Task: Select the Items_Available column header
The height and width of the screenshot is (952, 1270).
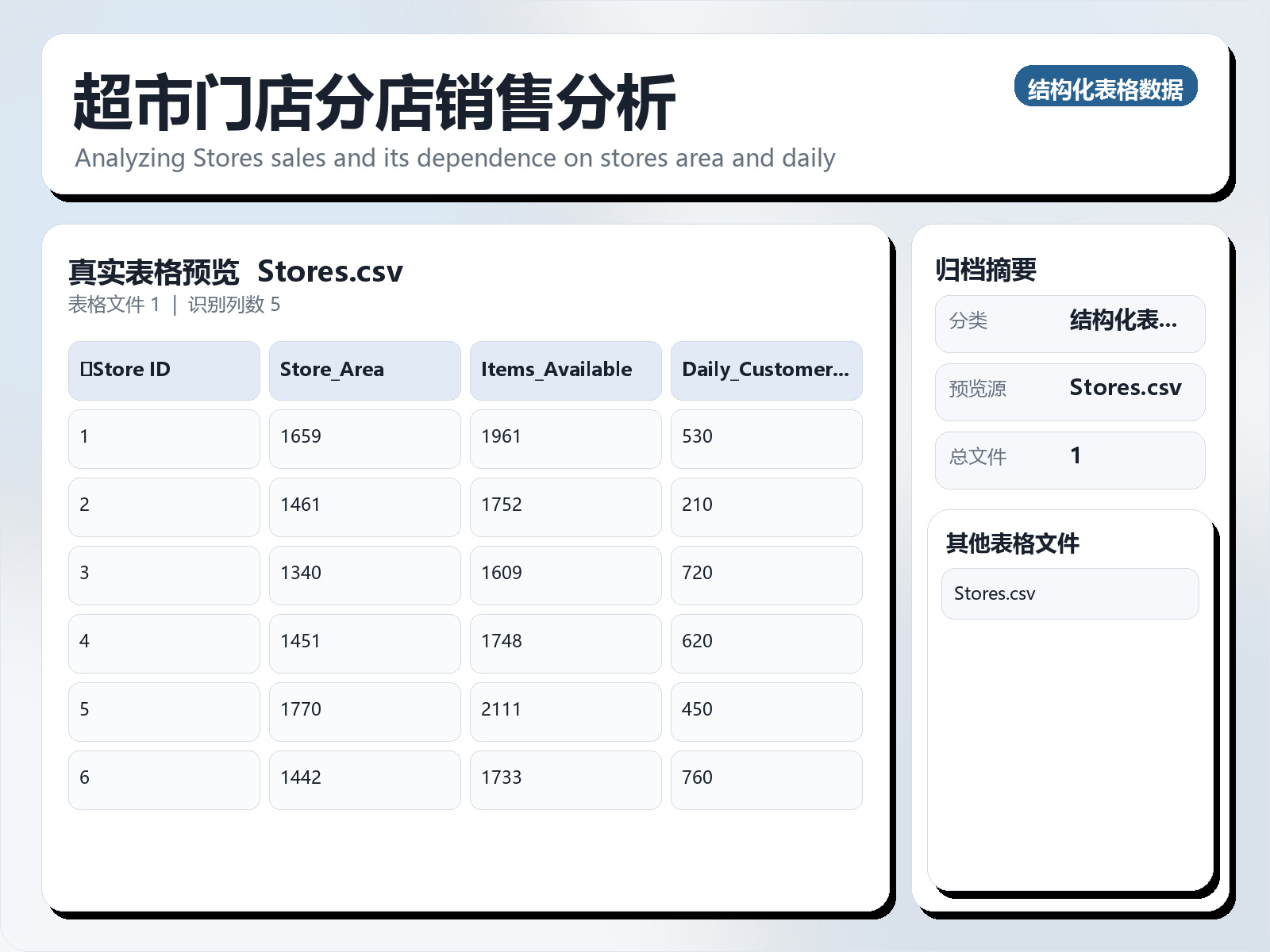Action: click(565, 370)
